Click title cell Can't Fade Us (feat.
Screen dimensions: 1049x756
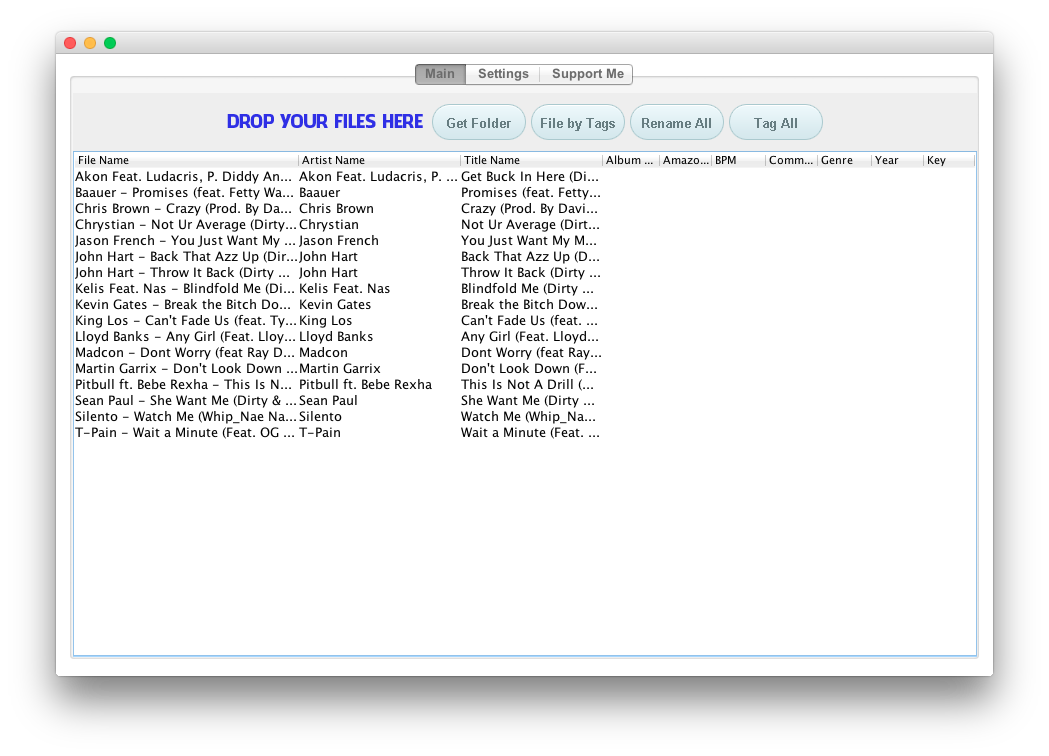coord(531,320)
